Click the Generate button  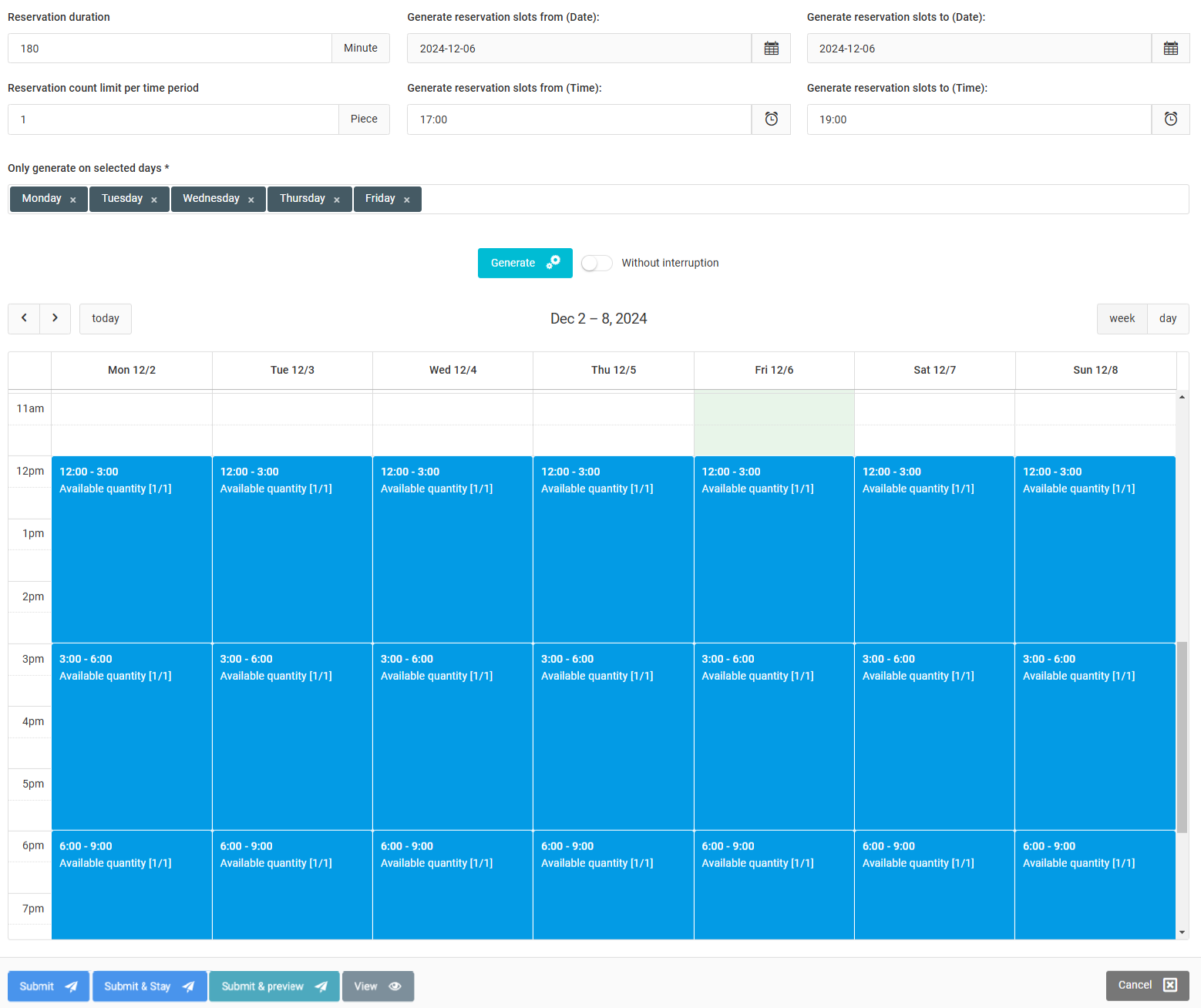(x=525, y=264)
